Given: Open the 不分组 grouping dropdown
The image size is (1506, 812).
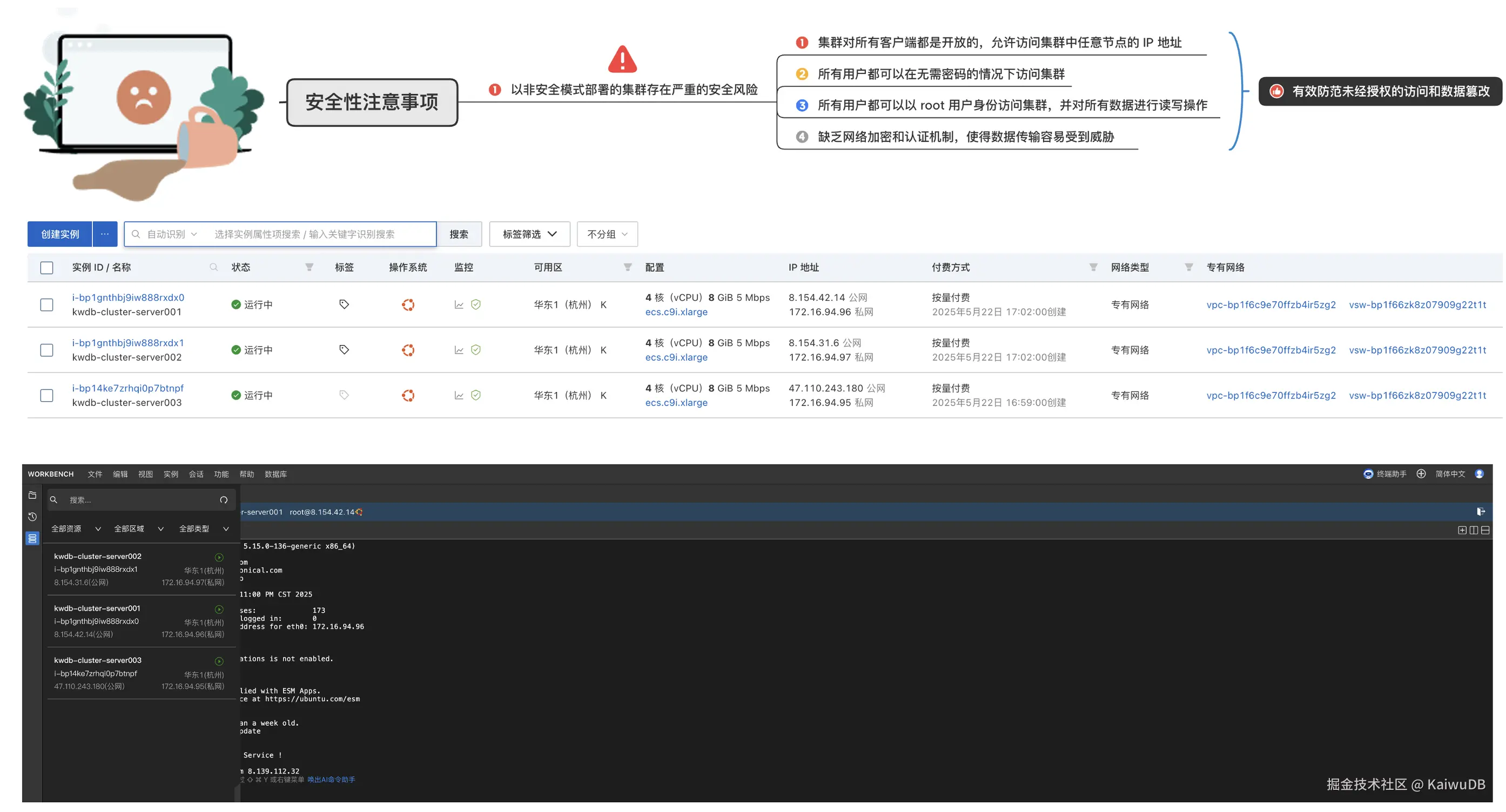Looking at the screenshot, I should tap(607, 234).
